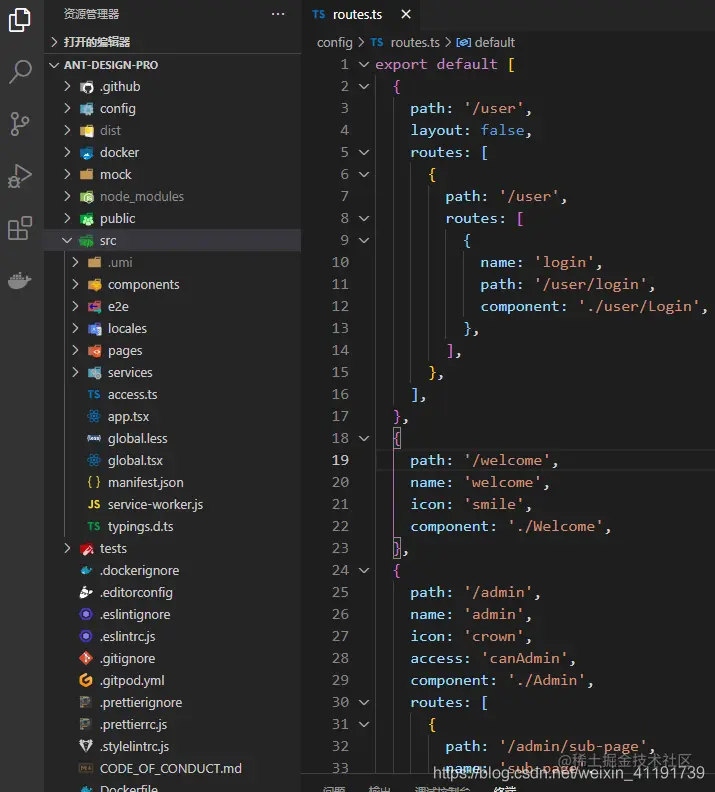The image size is (715, 792).
Task: Open the Docker view icon
Action: 20,280
